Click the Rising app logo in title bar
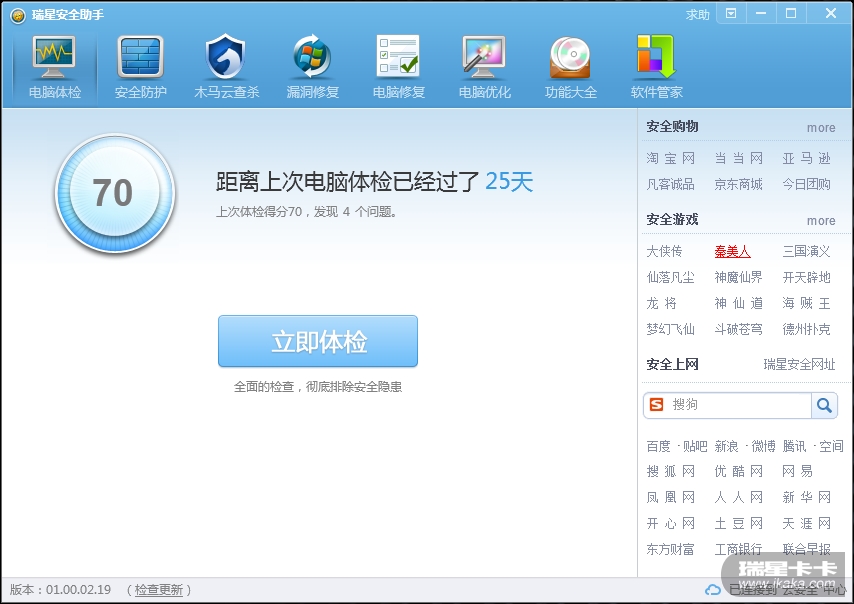This screenshot has height=604, width=854. click(18, 15)
